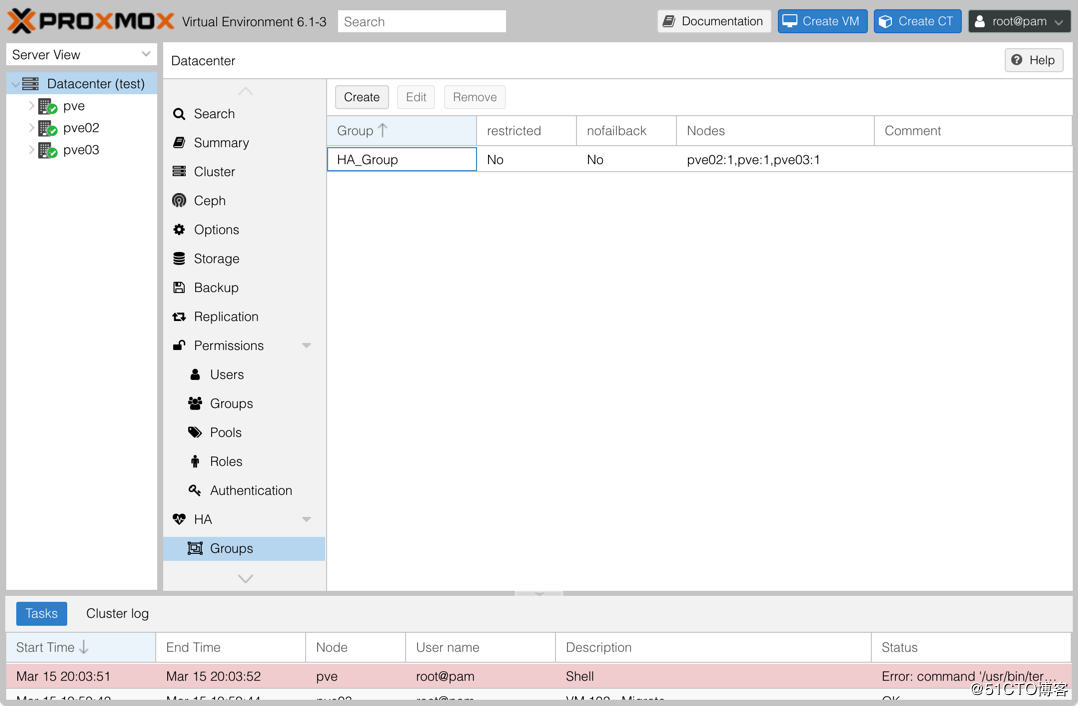Click the Create CT button
The height and width of the screenshot is (706, 1078).
(x=917, y=21)
